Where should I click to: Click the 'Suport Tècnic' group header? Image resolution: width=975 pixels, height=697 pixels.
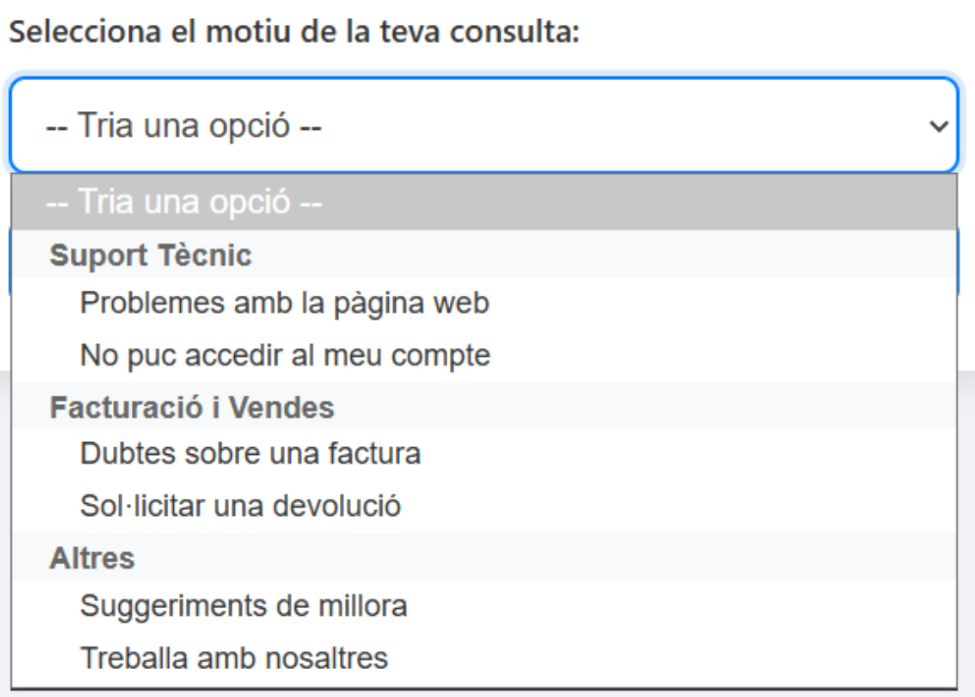click(x=150, y=255)
